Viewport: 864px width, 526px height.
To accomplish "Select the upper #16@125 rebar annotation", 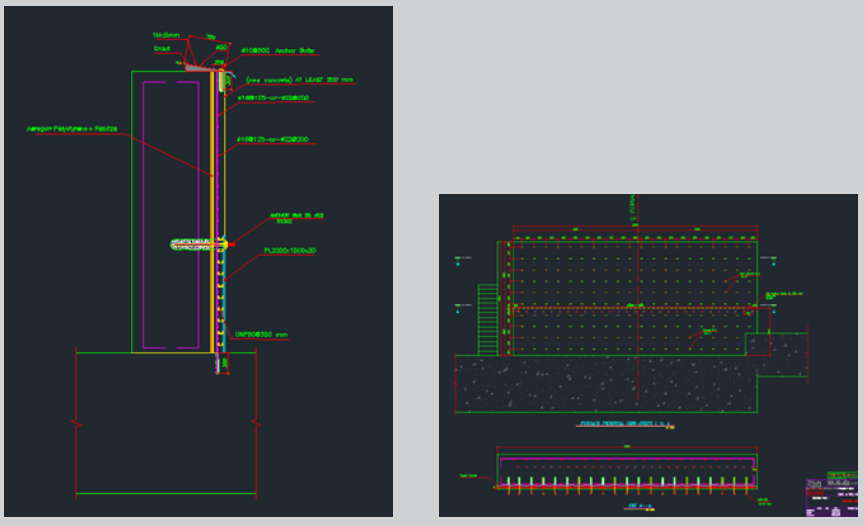I will click(x=272, y=98).
